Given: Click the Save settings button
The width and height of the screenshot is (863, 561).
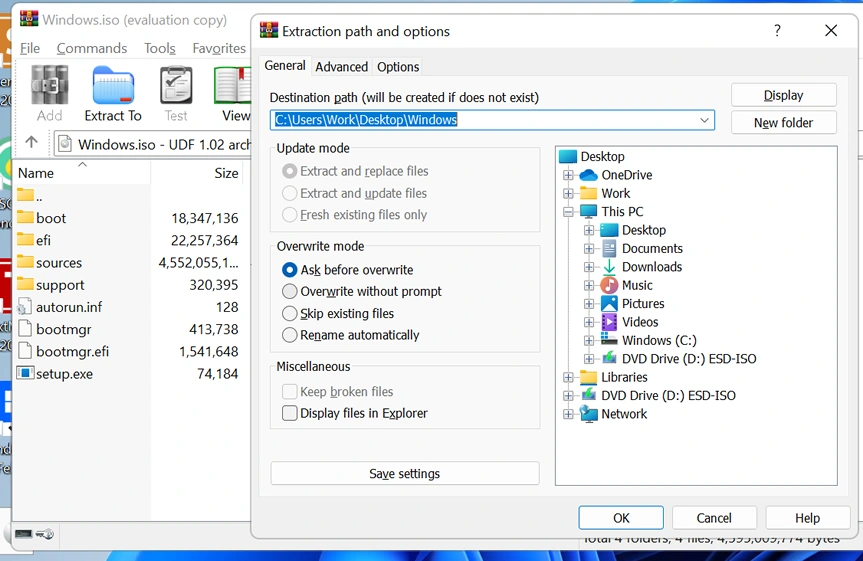Looking at the screenshot, I should (405, 473).
